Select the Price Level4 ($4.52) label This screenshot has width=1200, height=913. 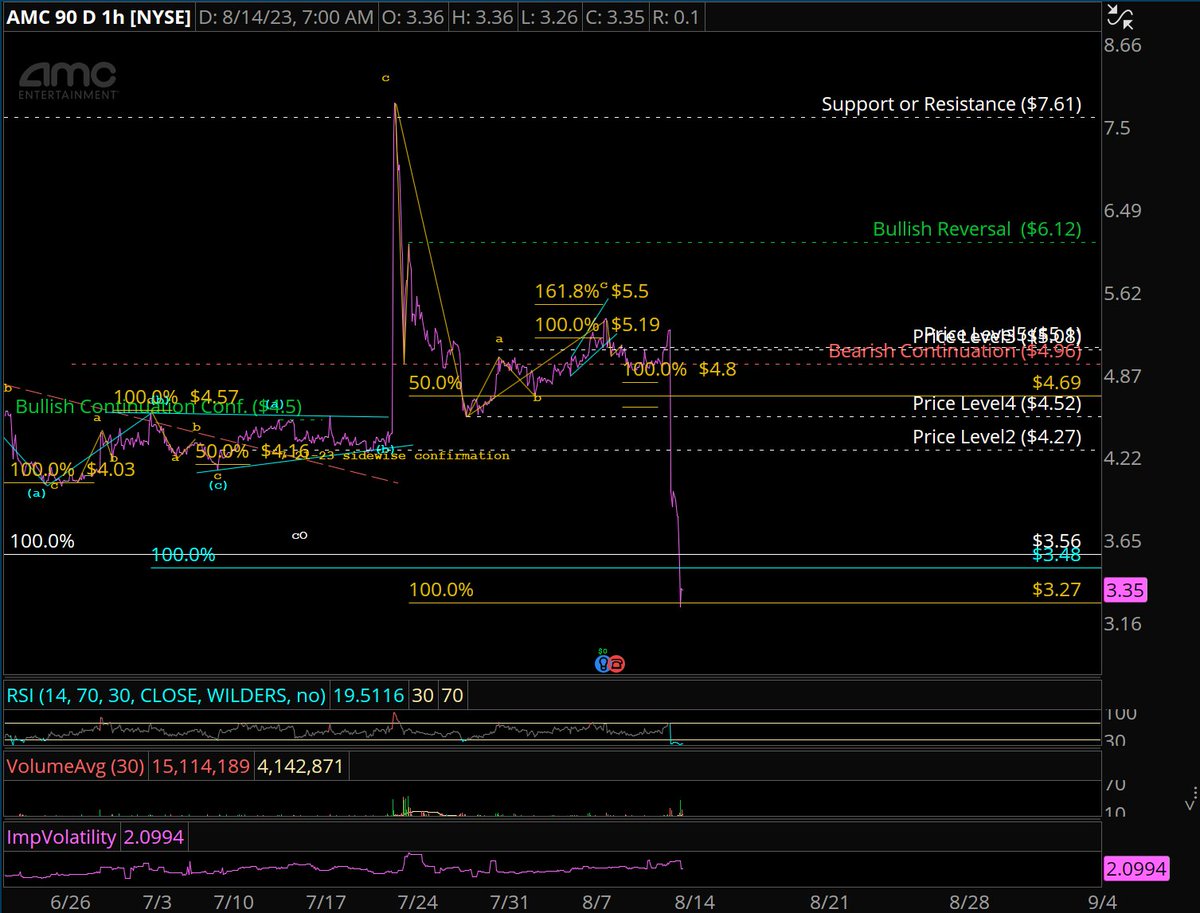pyautogui.click(x=997, y=403)
